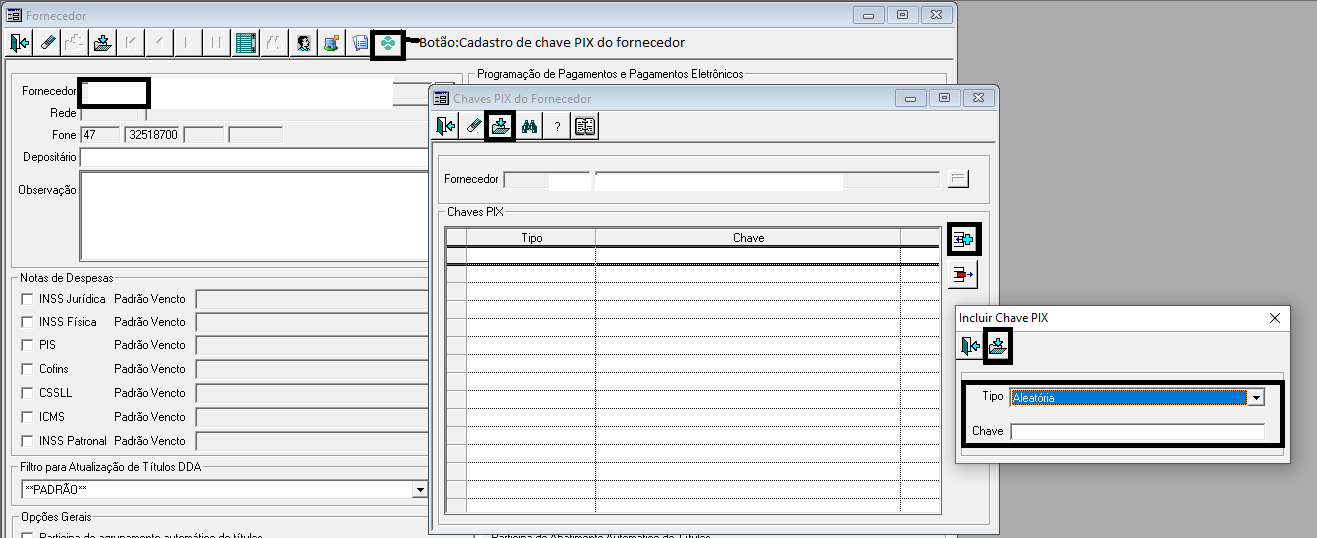Click the Chave input field in Incluir dialog
1317x538 pixels.
pos(1137,431)
